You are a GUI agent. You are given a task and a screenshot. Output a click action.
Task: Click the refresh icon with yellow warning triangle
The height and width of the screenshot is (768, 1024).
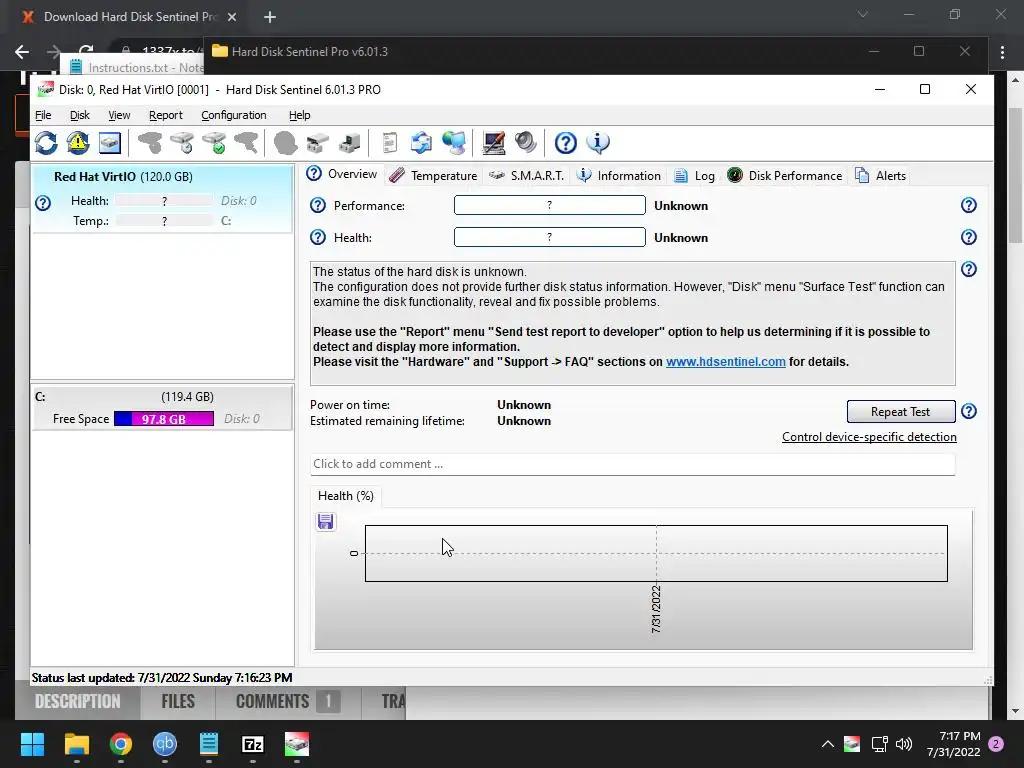coord(78,142)
